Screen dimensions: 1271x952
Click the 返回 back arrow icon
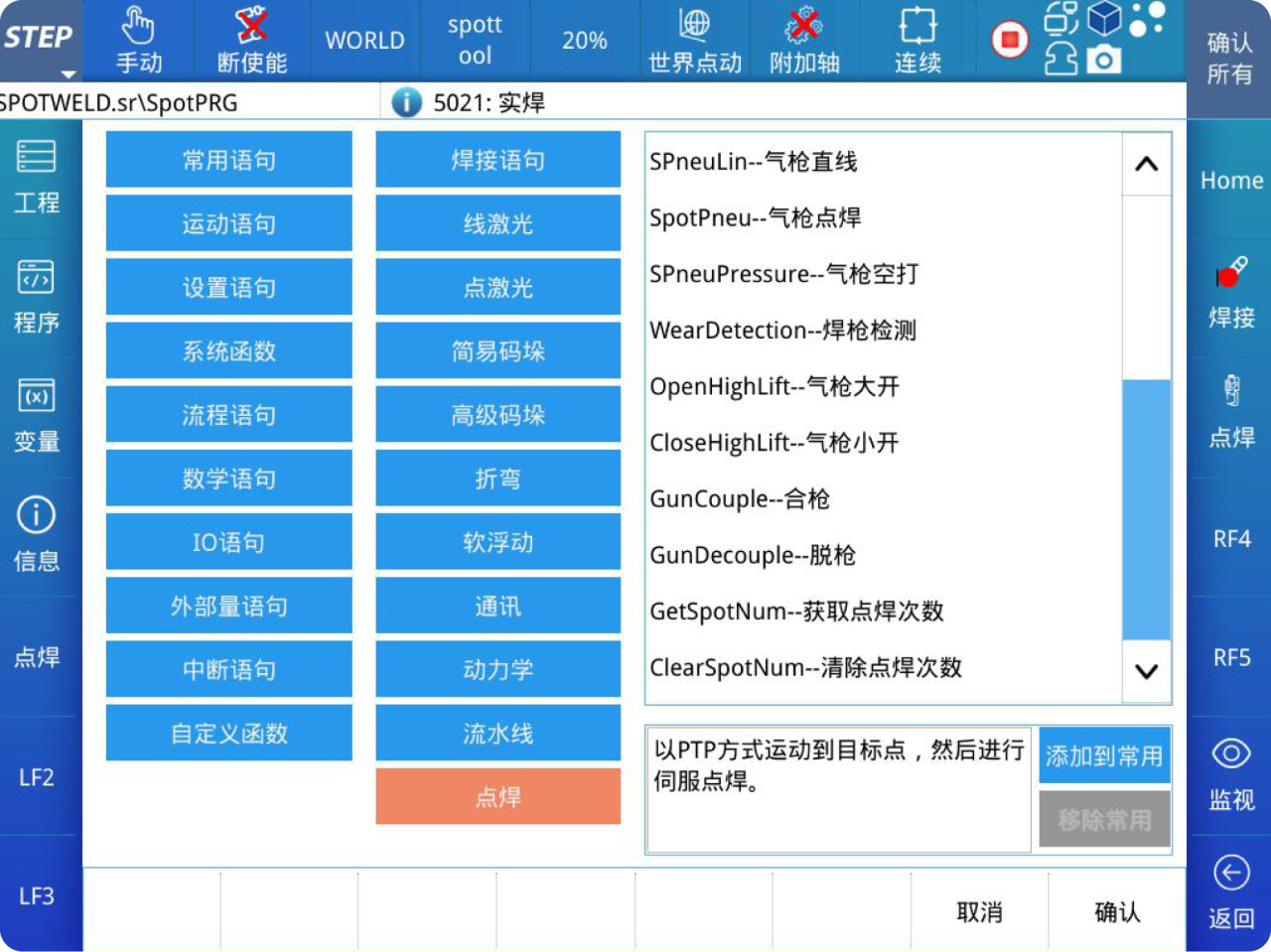[x=1231, y=873]
